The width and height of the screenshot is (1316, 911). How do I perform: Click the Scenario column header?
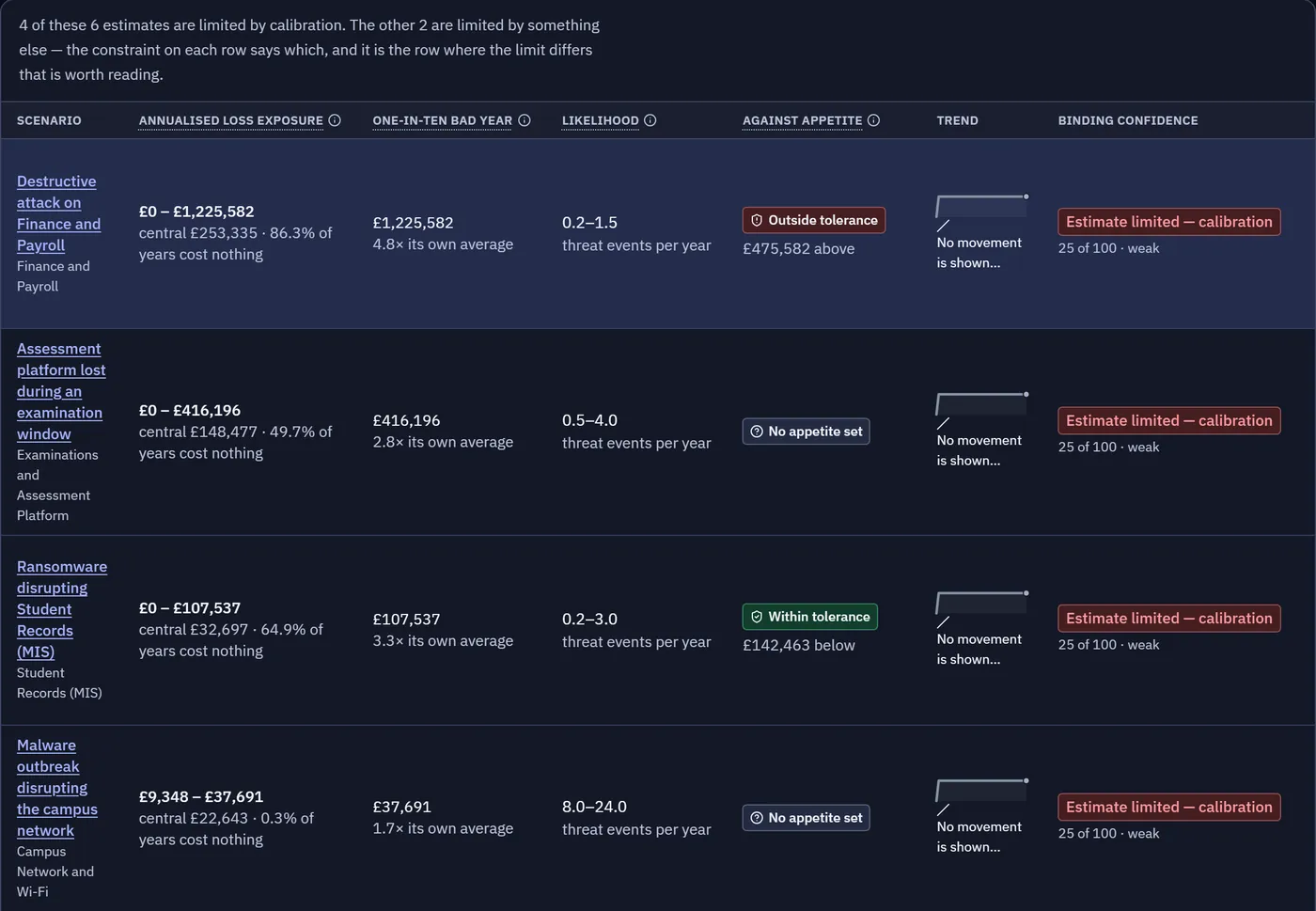49,120
